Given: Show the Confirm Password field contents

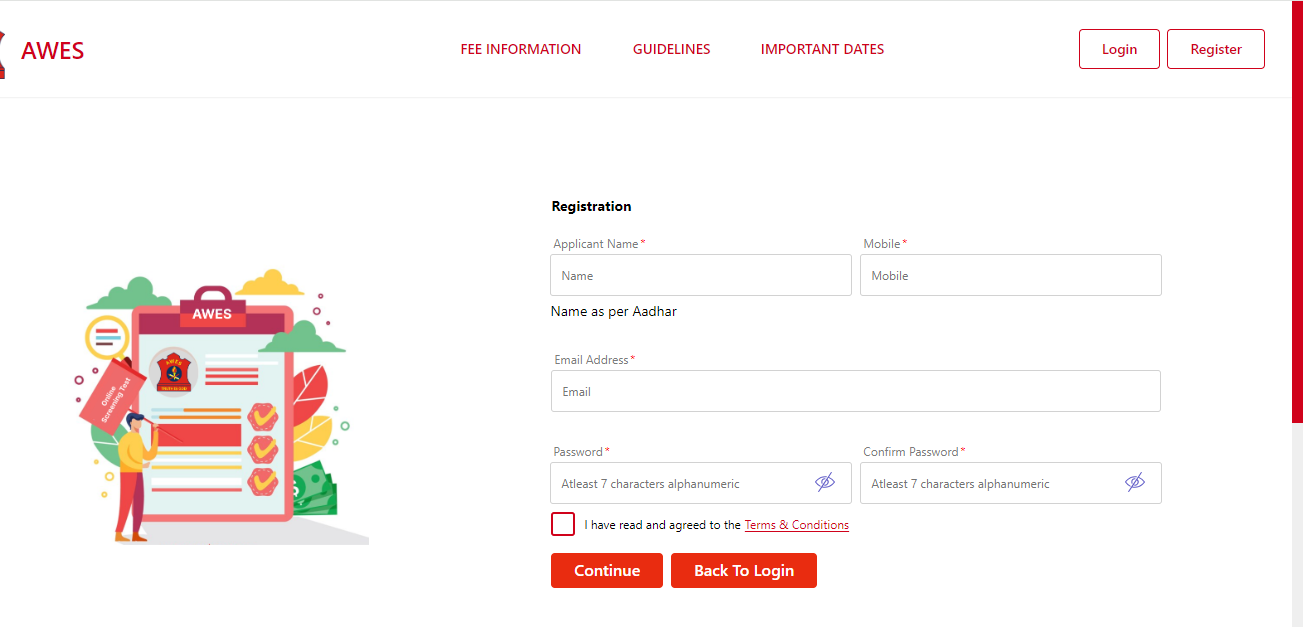Looking at the screenshot, I should 1134,482.
